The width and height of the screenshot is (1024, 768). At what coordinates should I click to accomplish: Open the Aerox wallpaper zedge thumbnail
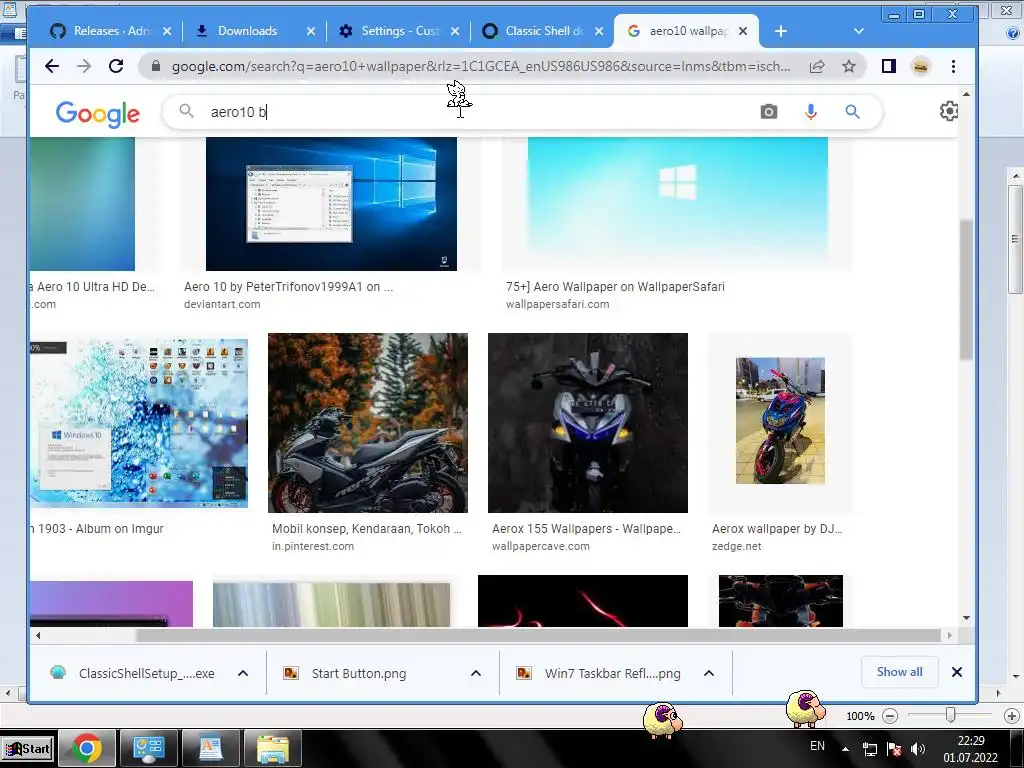[x=780, y=421]
